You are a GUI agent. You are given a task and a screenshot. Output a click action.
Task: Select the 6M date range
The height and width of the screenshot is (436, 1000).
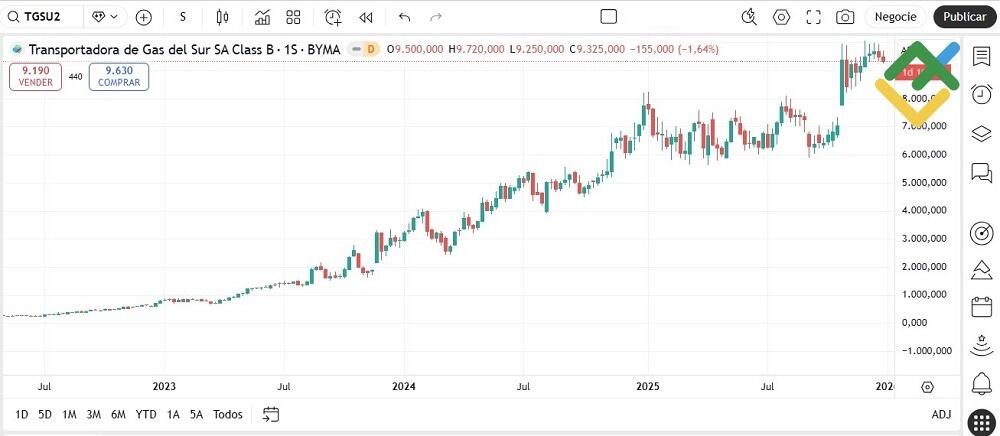pyautogui.click(x=118, y=414)
